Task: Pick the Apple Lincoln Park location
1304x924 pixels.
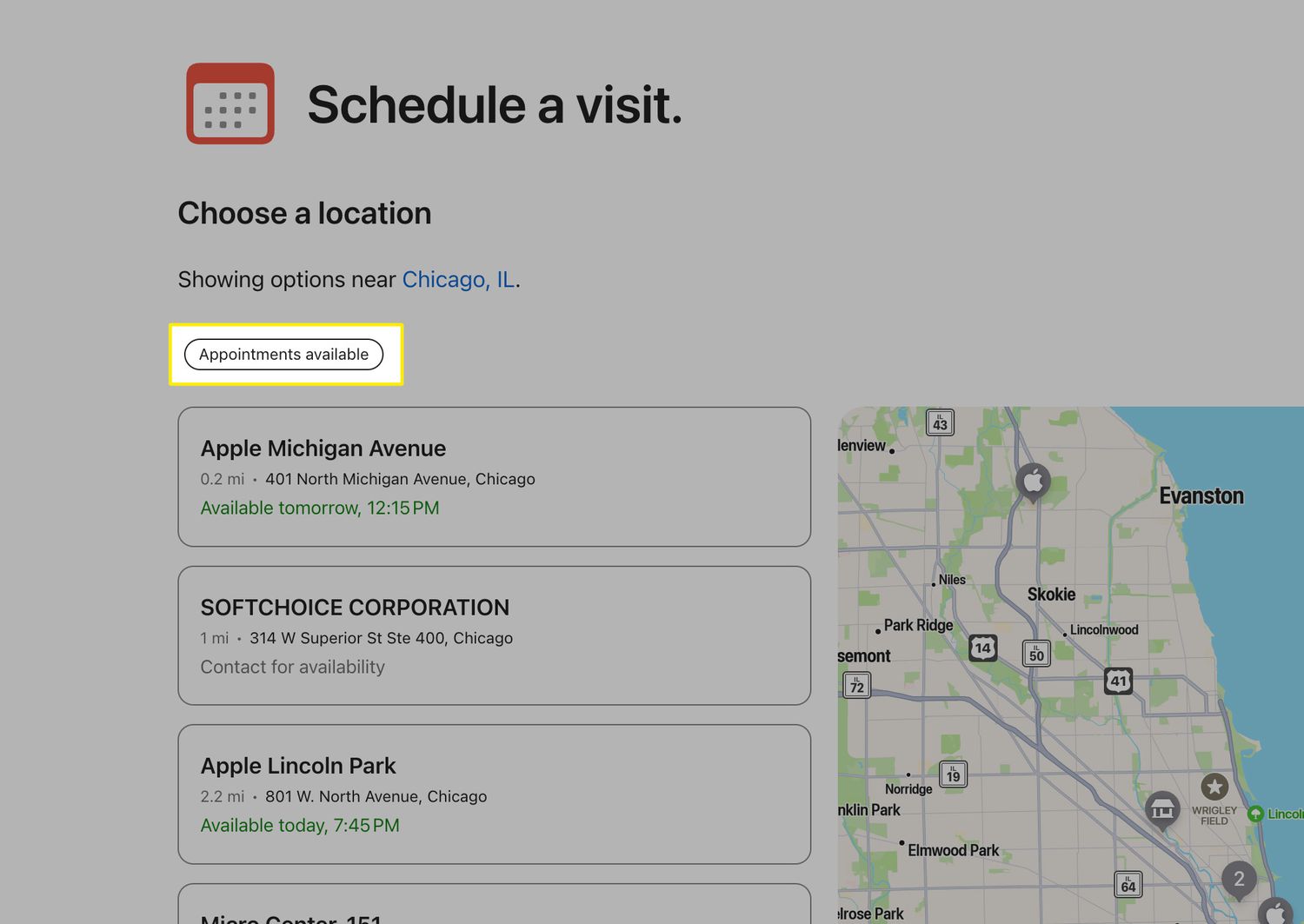Action: point(494,794)
